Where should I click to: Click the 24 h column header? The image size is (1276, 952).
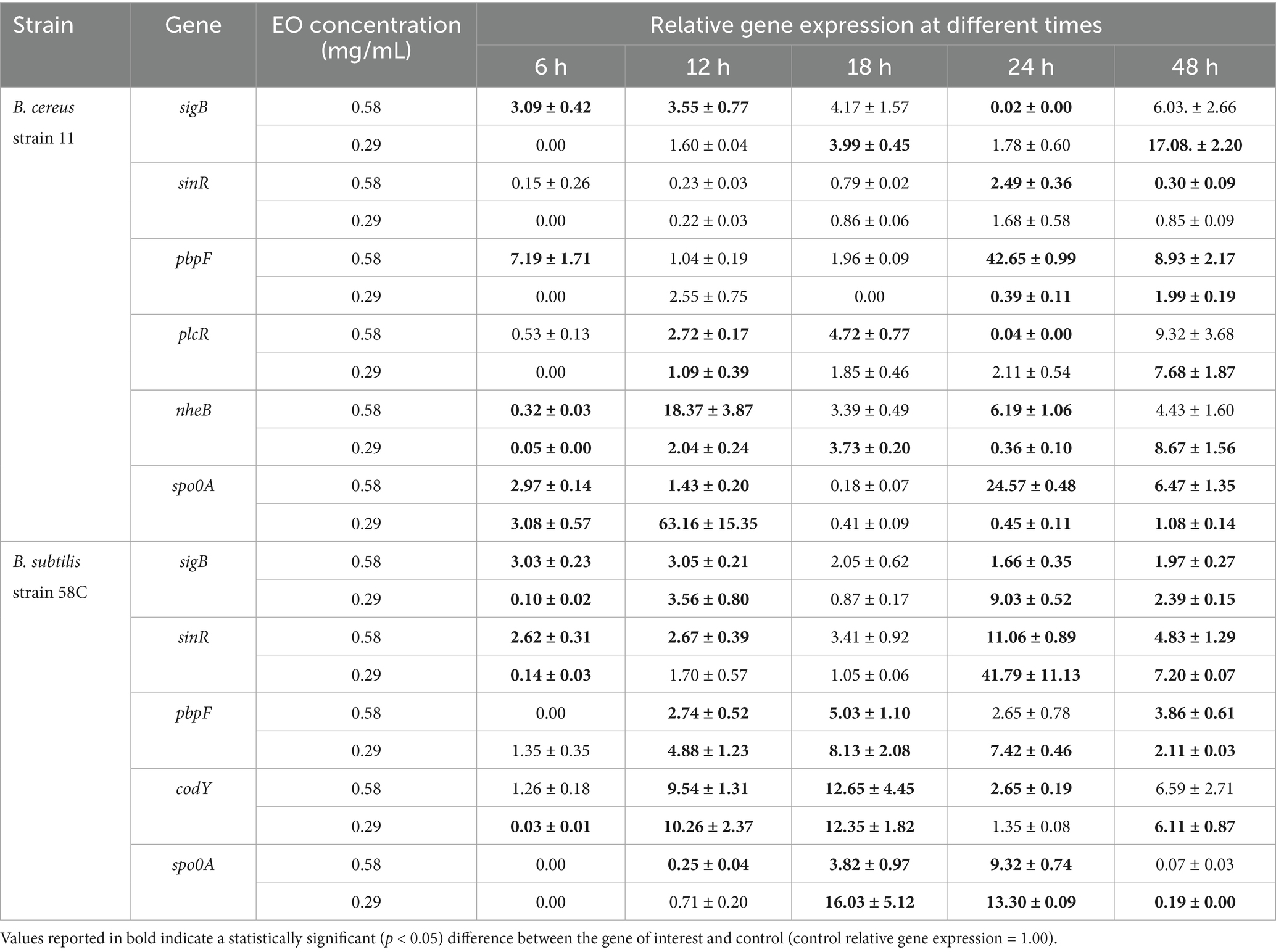coord(1030,67)
